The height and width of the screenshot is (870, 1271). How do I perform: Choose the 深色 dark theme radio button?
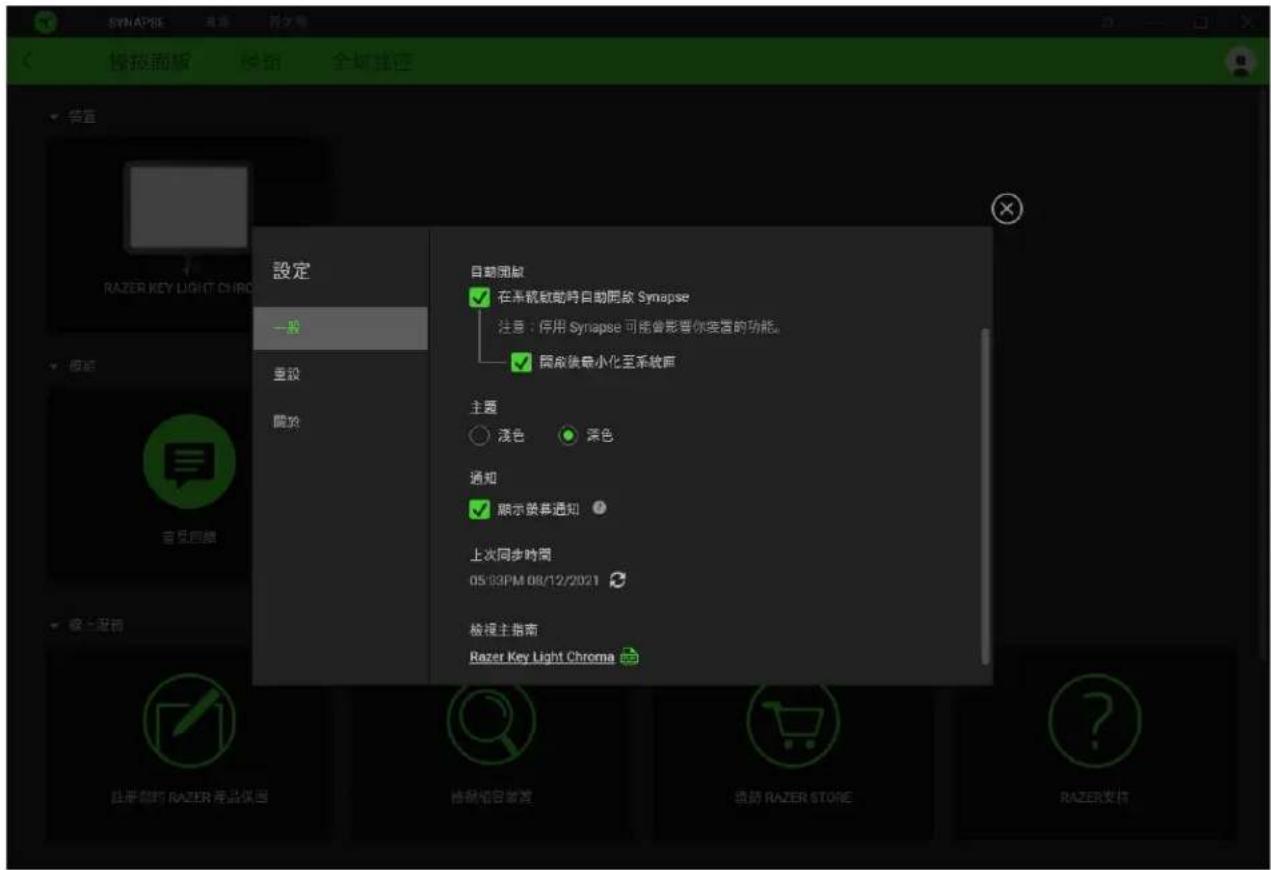coord(568,436)
